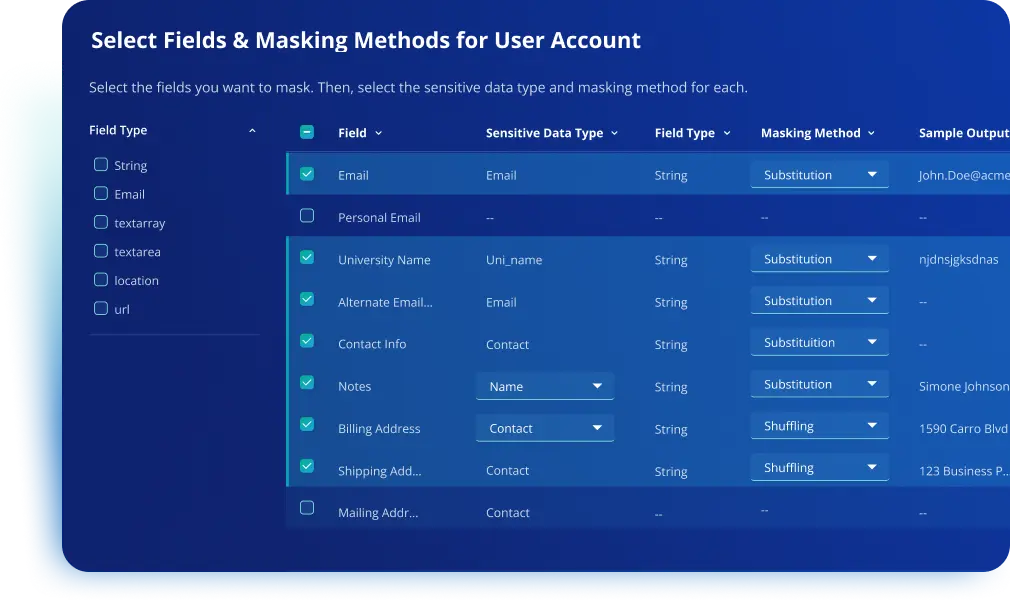Check the textarea filter checkbox
Screen dimensions: 1010x602
pos(101,251)
